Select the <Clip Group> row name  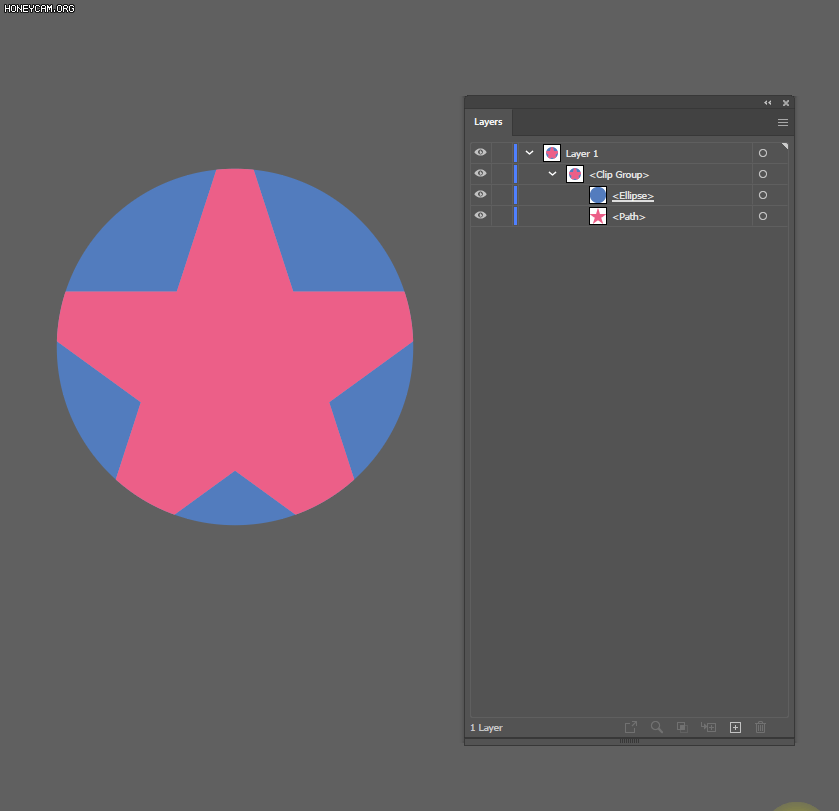click(x=619, y=174)
